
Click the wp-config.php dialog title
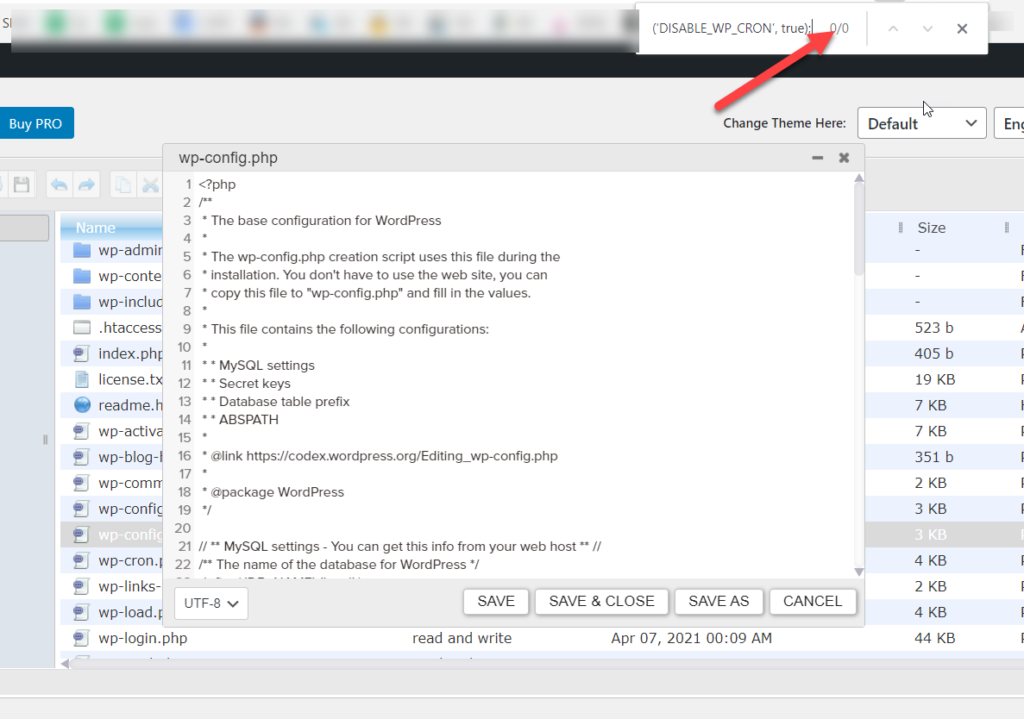[228, 158]
